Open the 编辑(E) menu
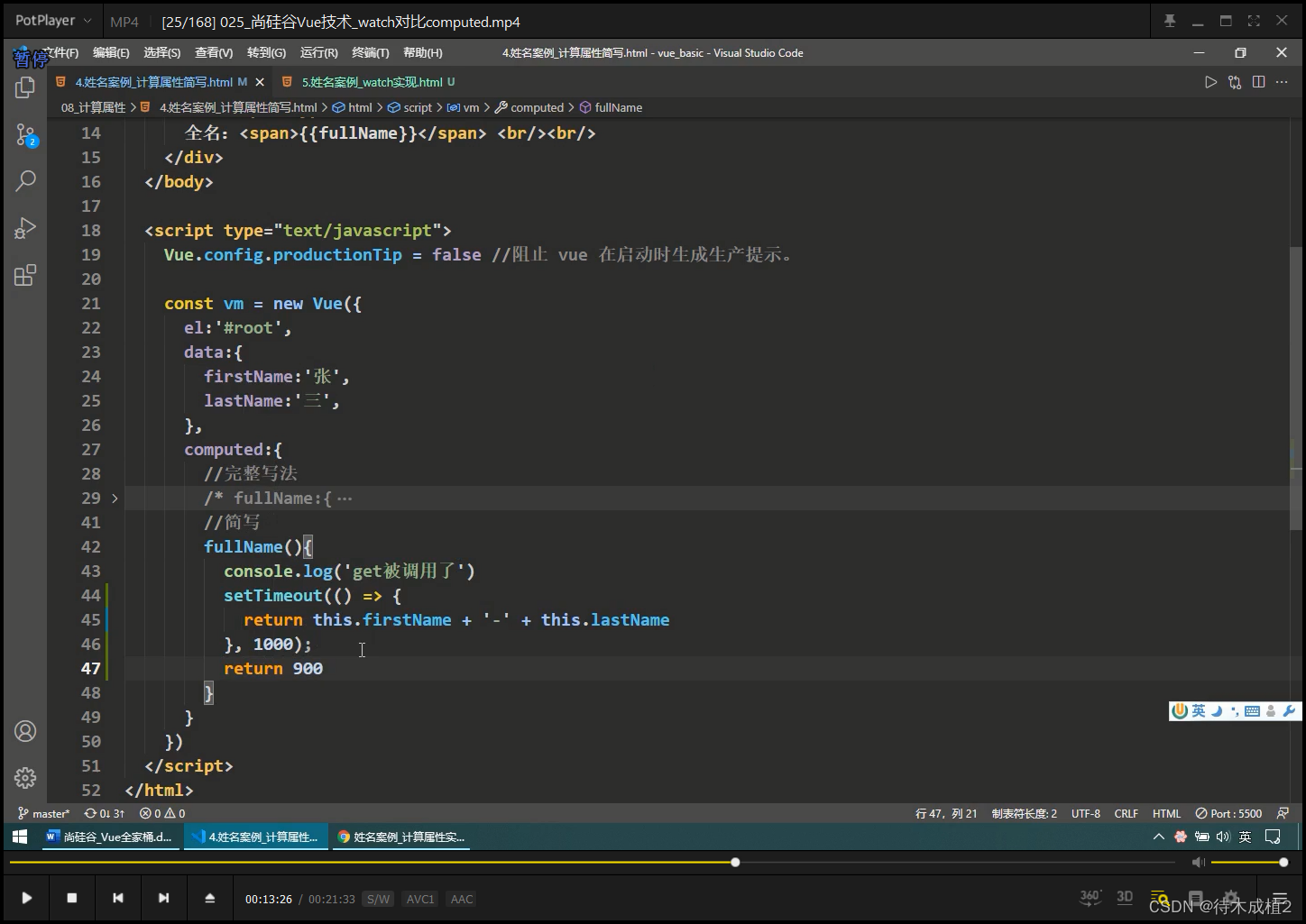Screen dimensions: 1306x924 click(111, 53)
